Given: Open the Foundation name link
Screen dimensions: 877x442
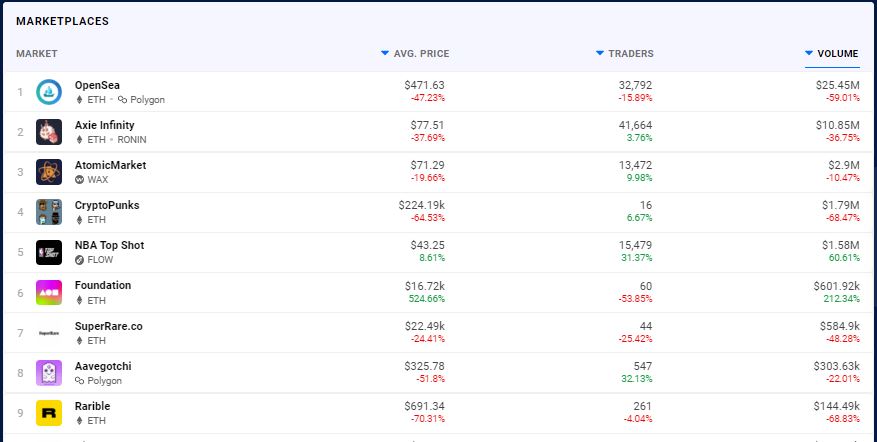Looking at the screenshot, I should pos(103,285).
